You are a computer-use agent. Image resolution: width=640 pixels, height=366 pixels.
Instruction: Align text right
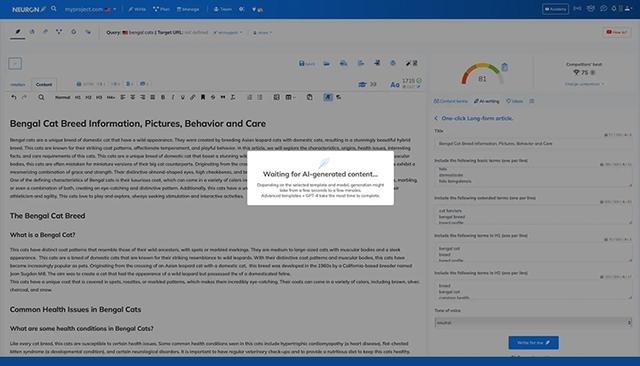[x=142, y=97]
